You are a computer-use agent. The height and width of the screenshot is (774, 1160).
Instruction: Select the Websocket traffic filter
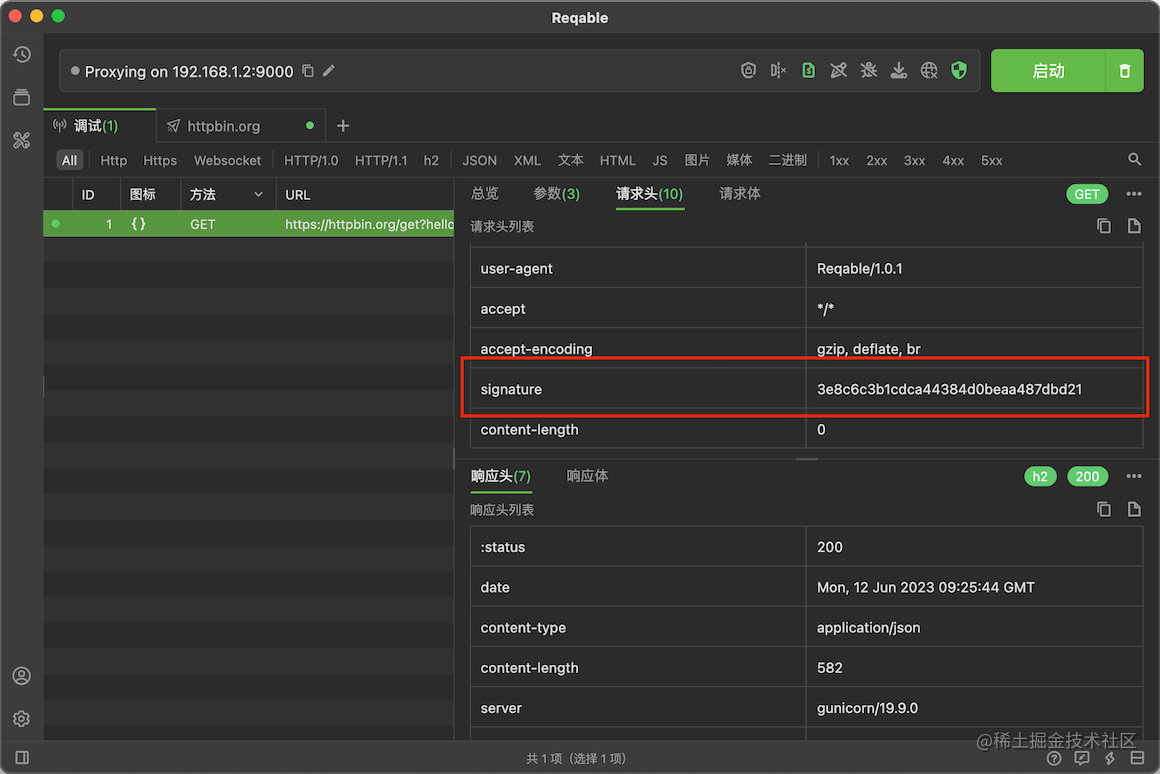click(x=227, y=160)
